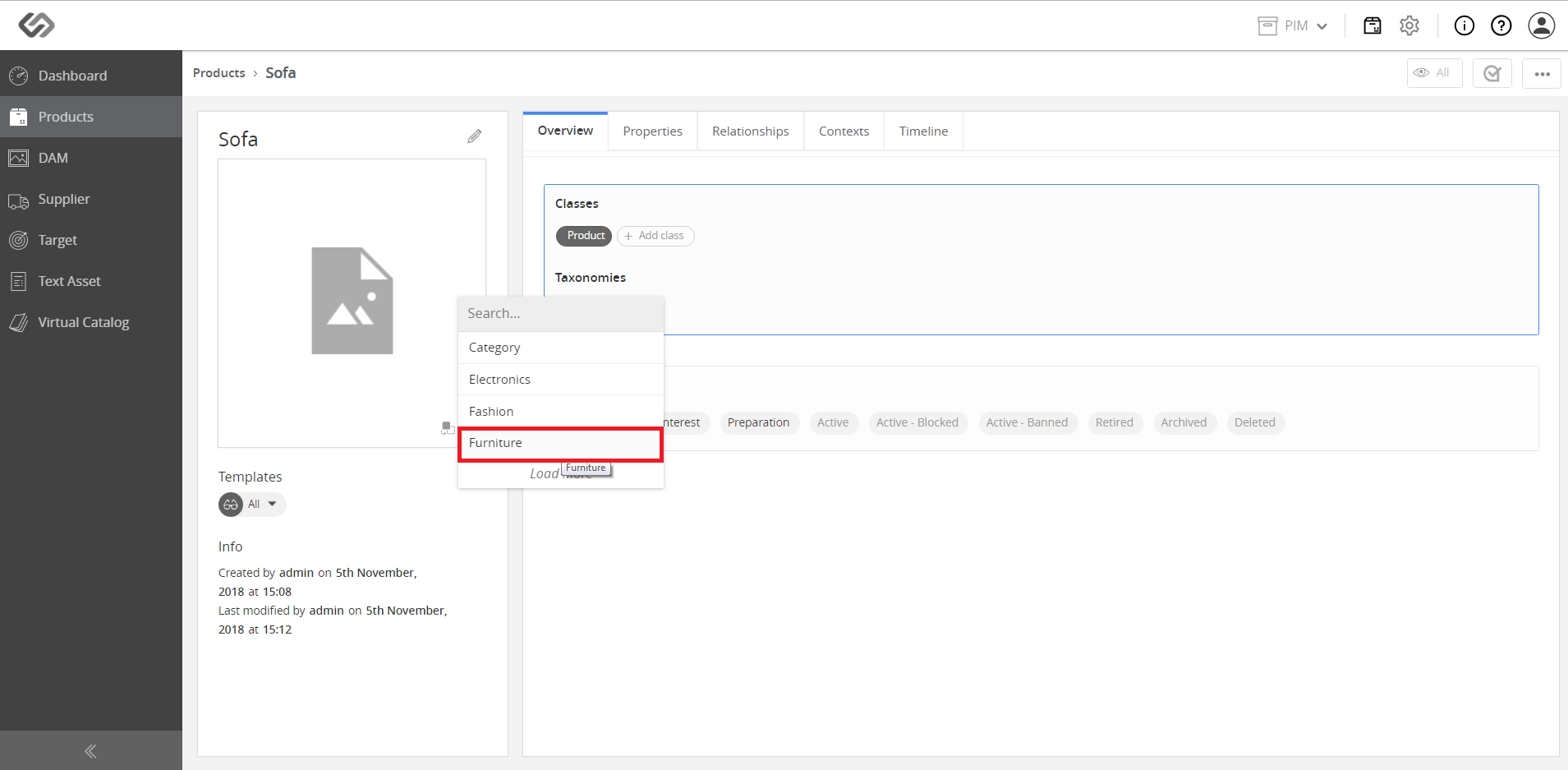Open settings gear in header
This screenshot has height=770, width=1568.
click(1409, 25)
